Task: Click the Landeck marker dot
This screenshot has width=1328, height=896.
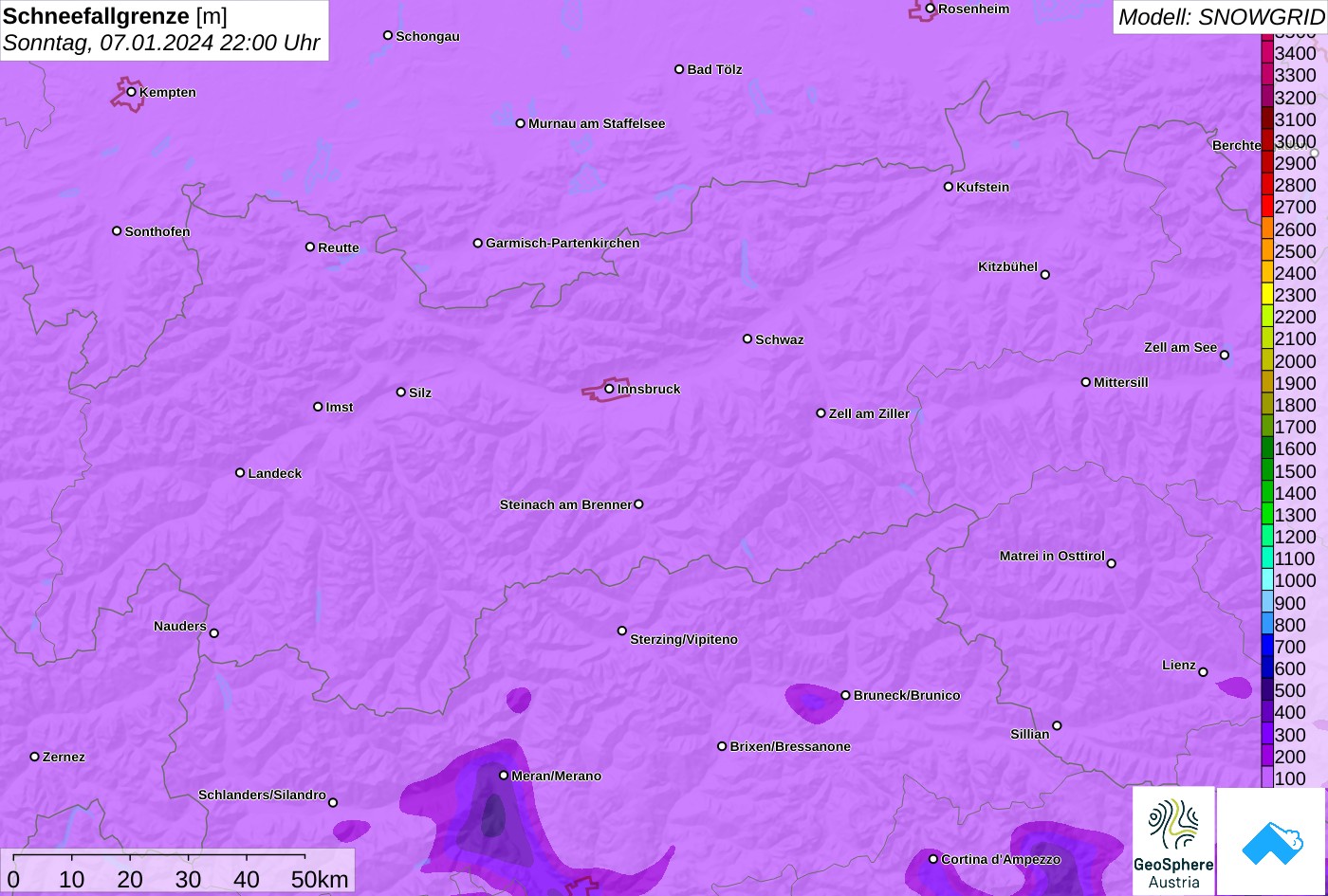Action: click(x=240, y=473)
